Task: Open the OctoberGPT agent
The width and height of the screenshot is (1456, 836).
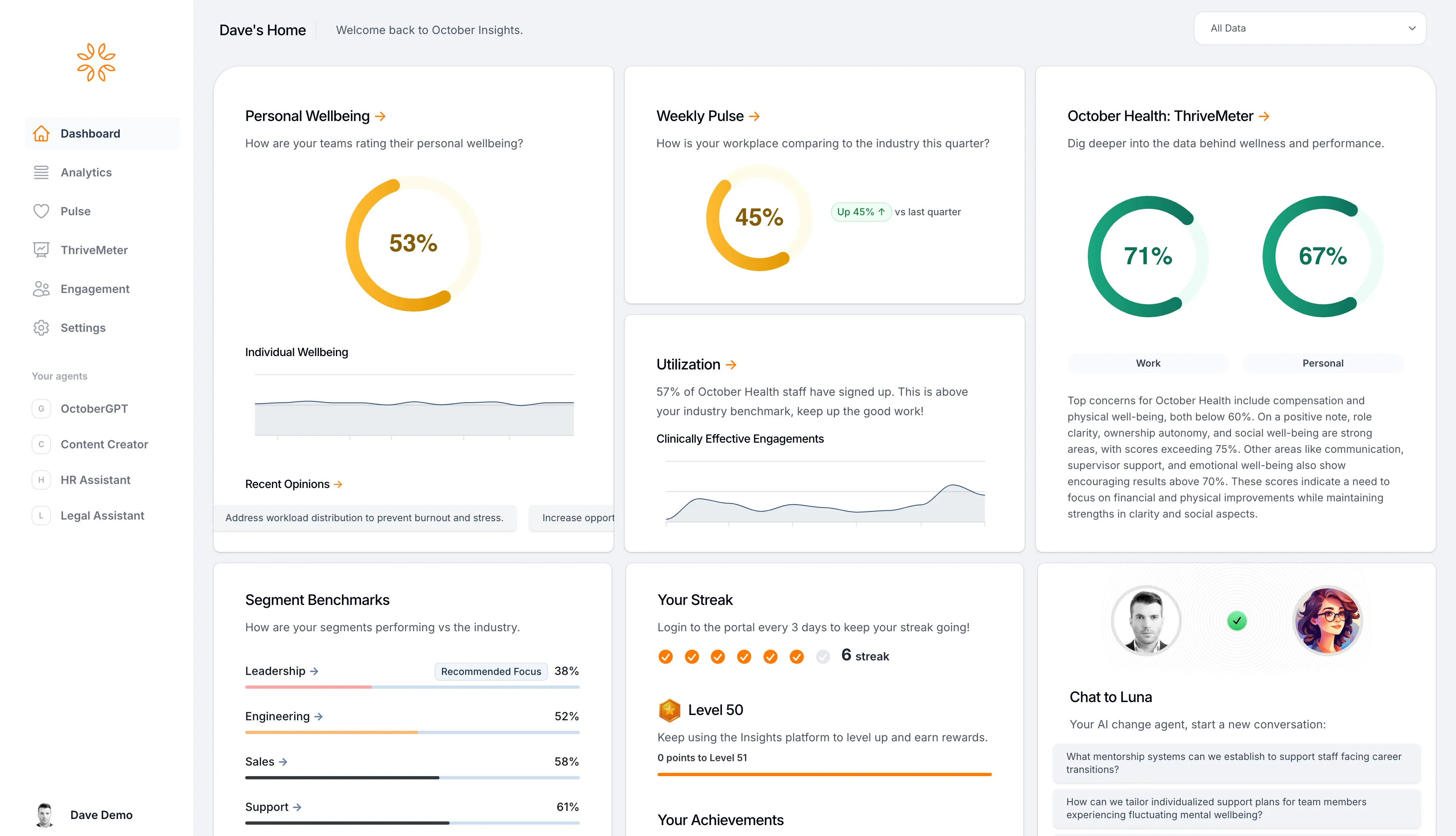Action: coord(94,409)
